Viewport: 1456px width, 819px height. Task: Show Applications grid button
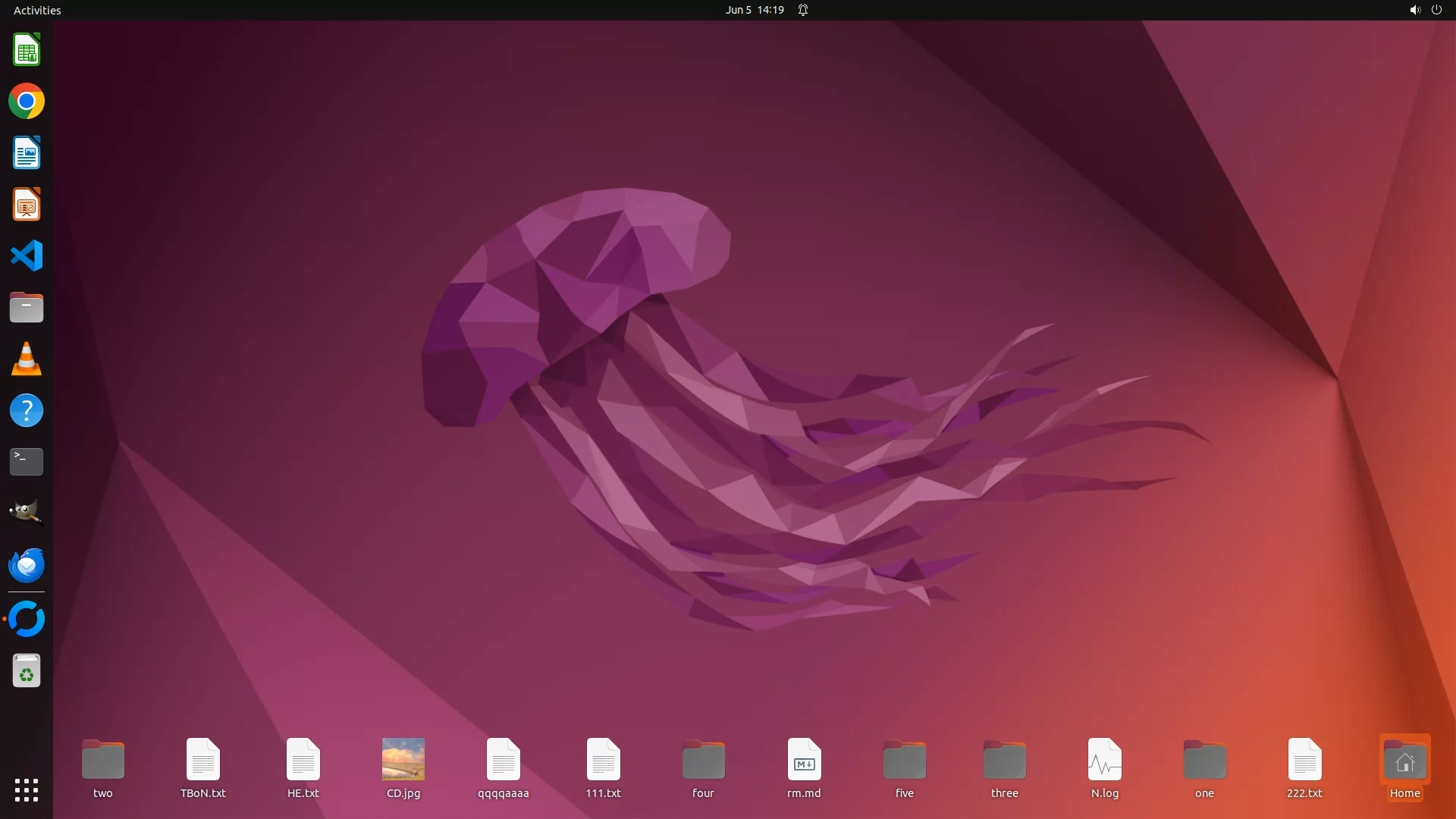[27, 789]
